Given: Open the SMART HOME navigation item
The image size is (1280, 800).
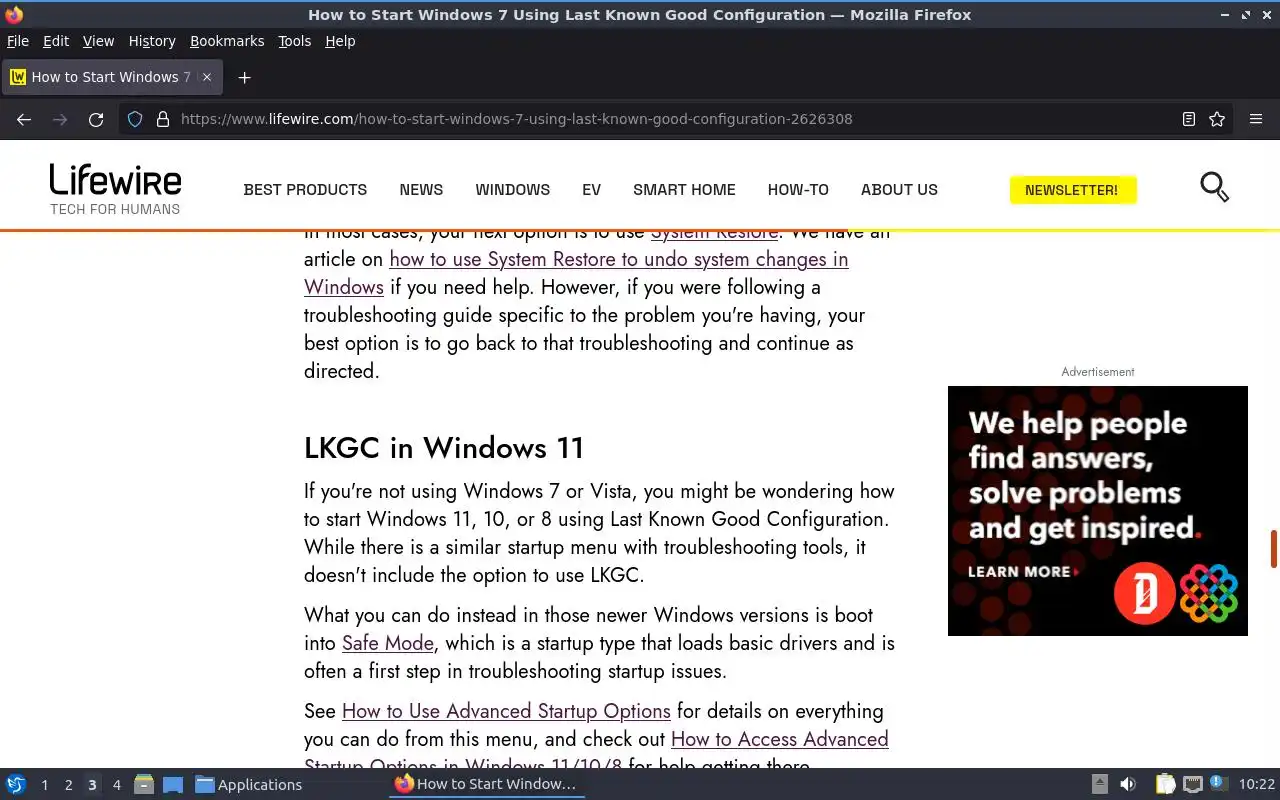Looking at the screenshot, I should click(684, 190).
